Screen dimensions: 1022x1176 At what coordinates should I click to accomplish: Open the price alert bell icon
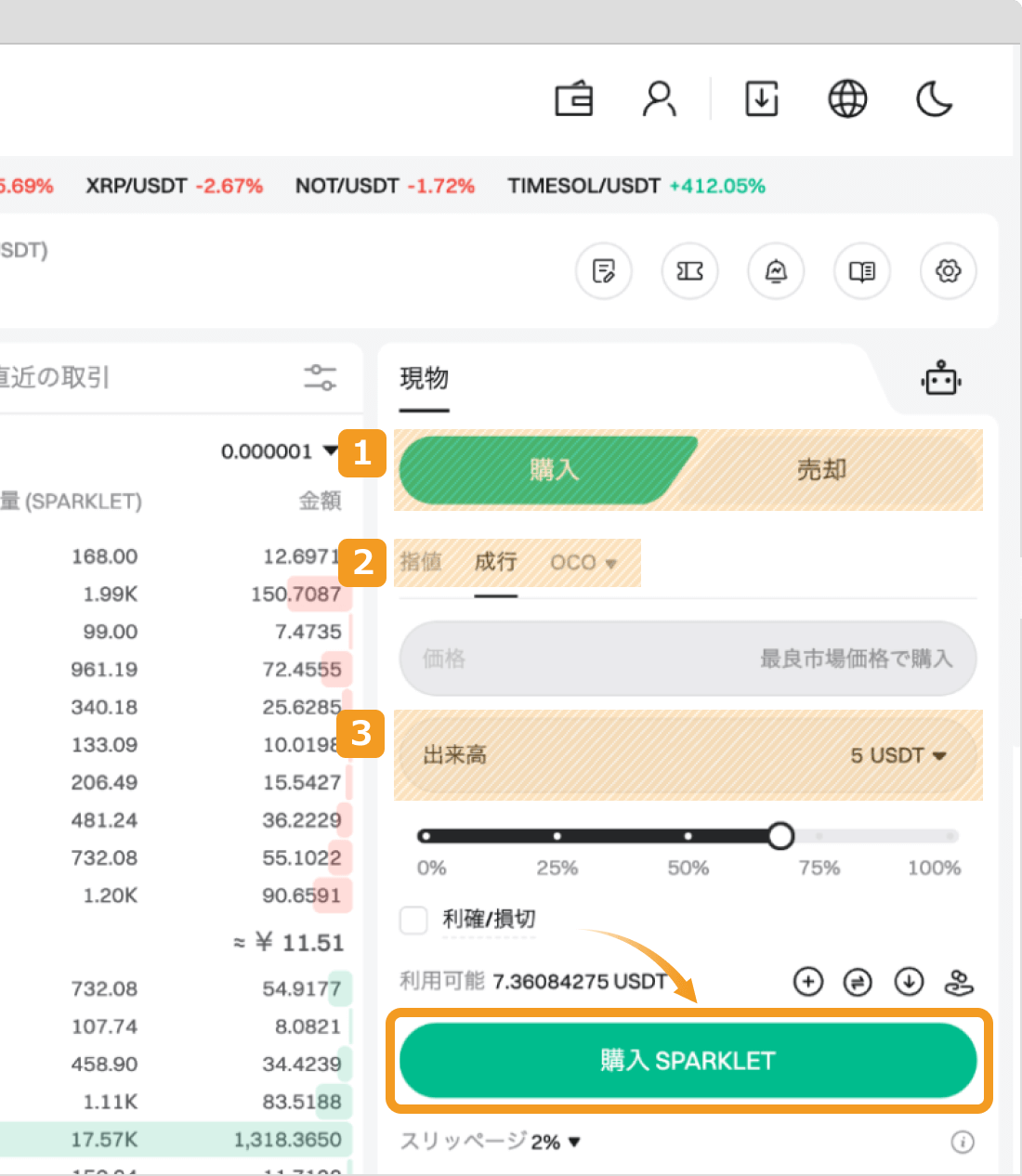pos(776,271)
